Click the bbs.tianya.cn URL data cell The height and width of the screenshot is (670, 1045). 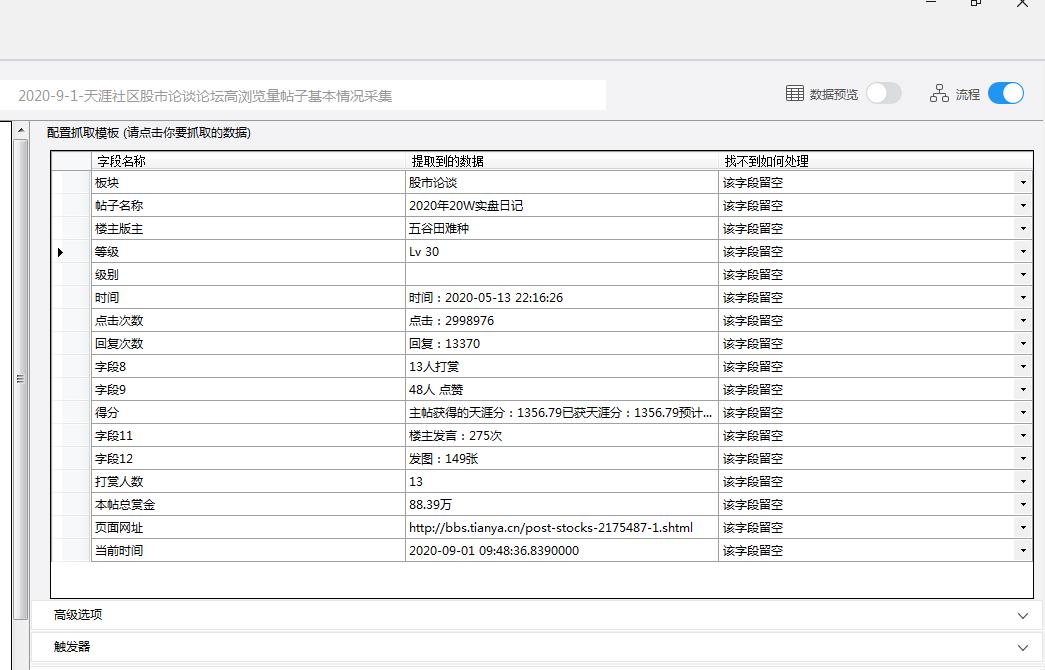[x=562, y=527]
